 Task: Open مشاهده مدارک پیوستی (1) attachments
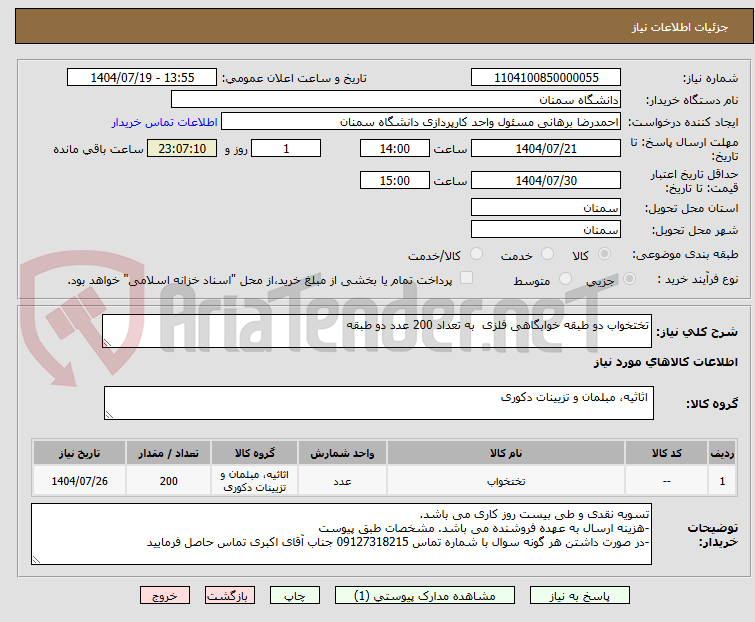[425, 596]
